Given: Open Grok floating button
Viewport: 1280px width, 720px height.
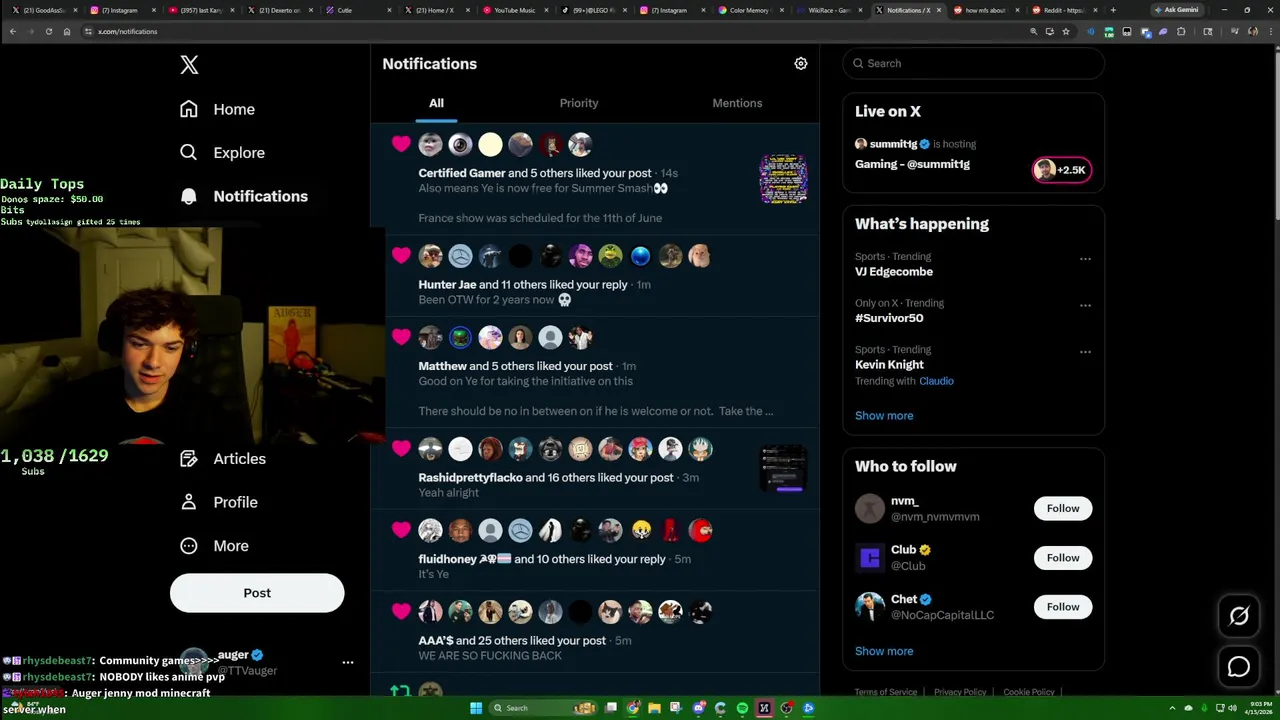Looking at the screenshot, I should point(1239,616).
